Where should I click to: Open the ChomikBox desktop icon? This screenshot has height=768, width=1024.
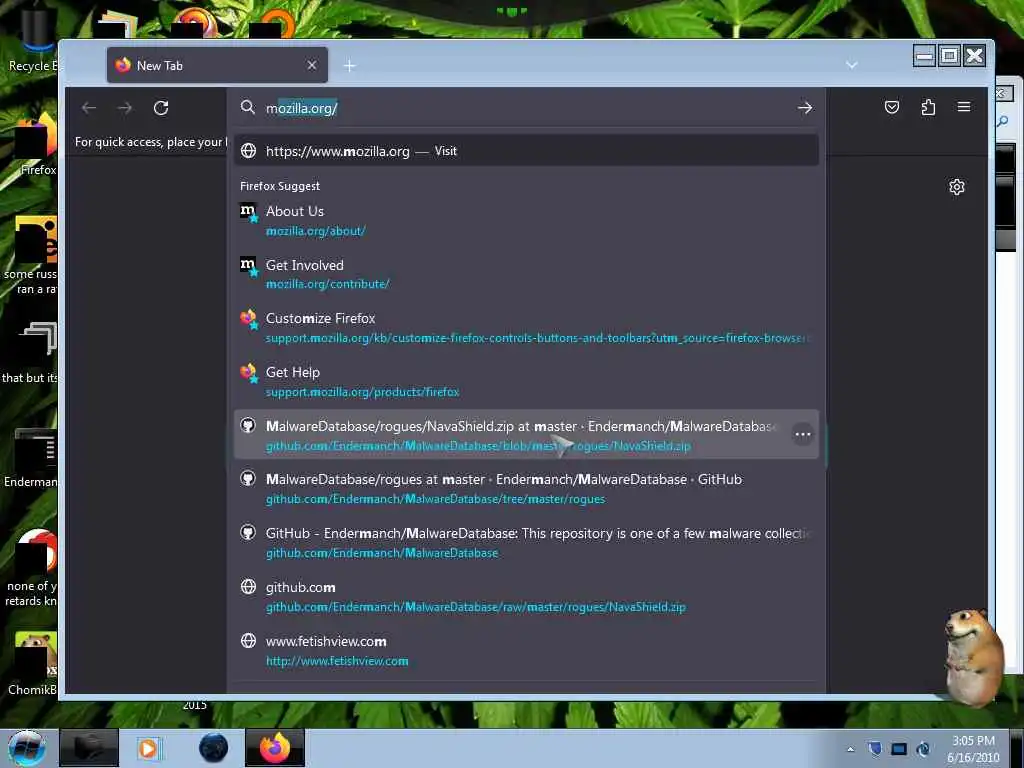point(34,663)
